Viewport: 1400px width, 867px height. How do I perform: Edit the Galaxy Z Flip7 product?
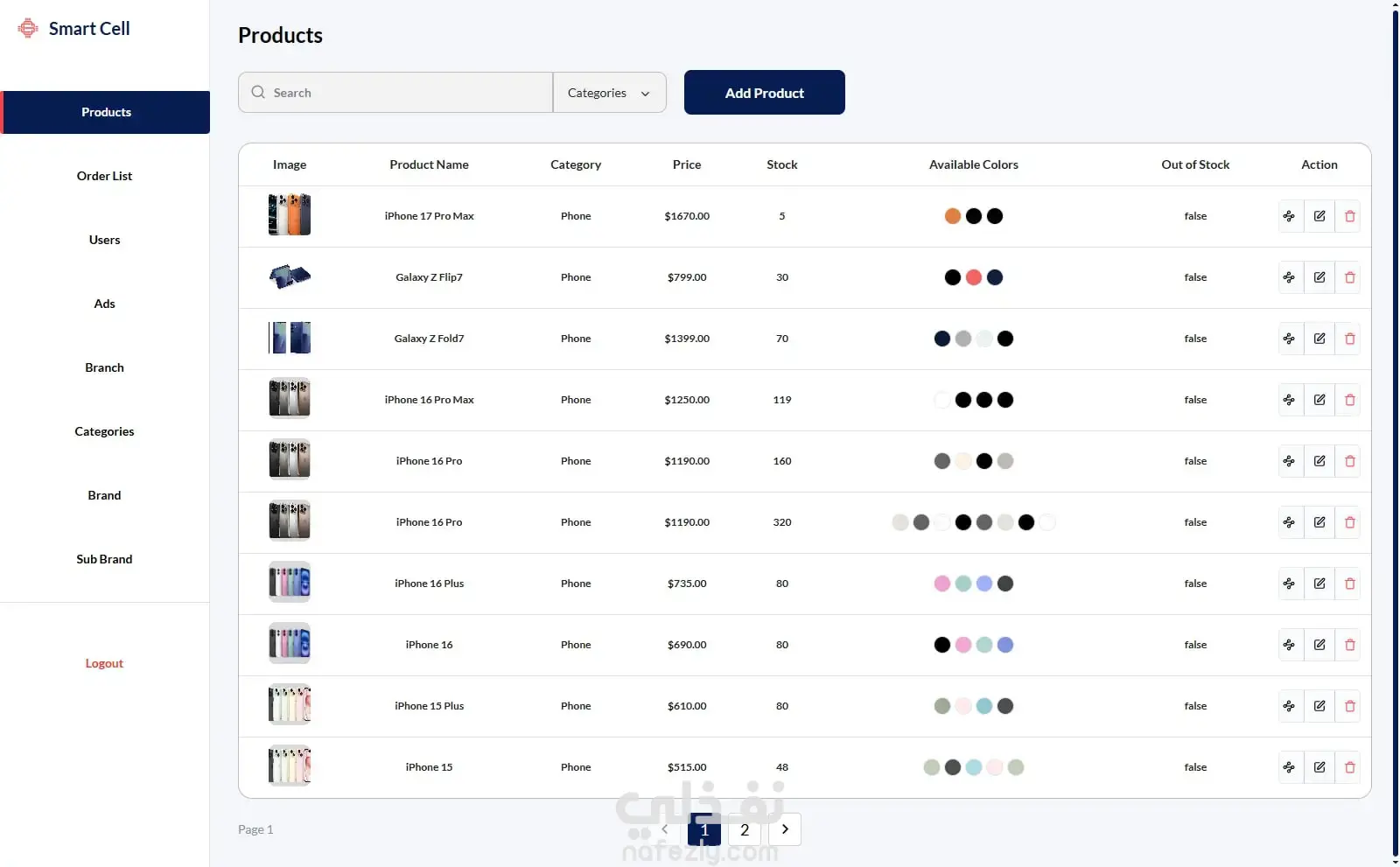[1319, 277]
